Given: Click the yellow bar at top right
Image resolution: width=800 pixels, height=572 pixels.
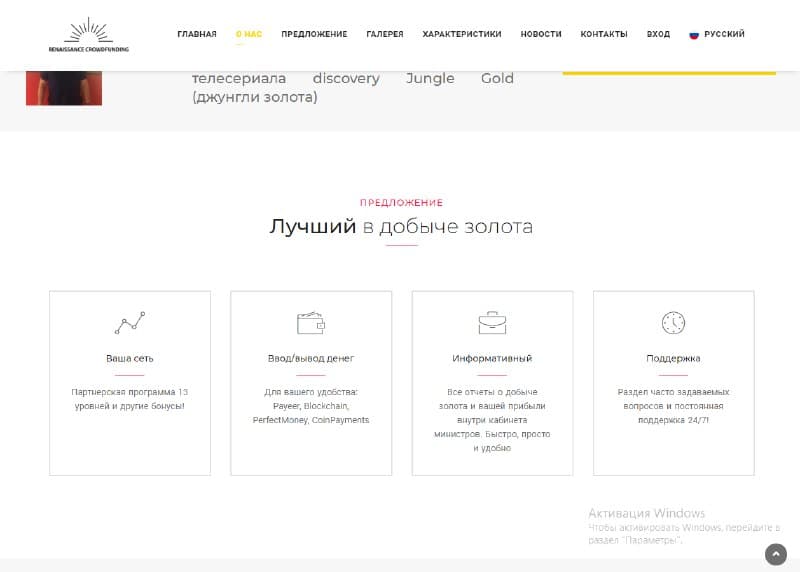Looking at the screenshot, I should coord(669,72).
